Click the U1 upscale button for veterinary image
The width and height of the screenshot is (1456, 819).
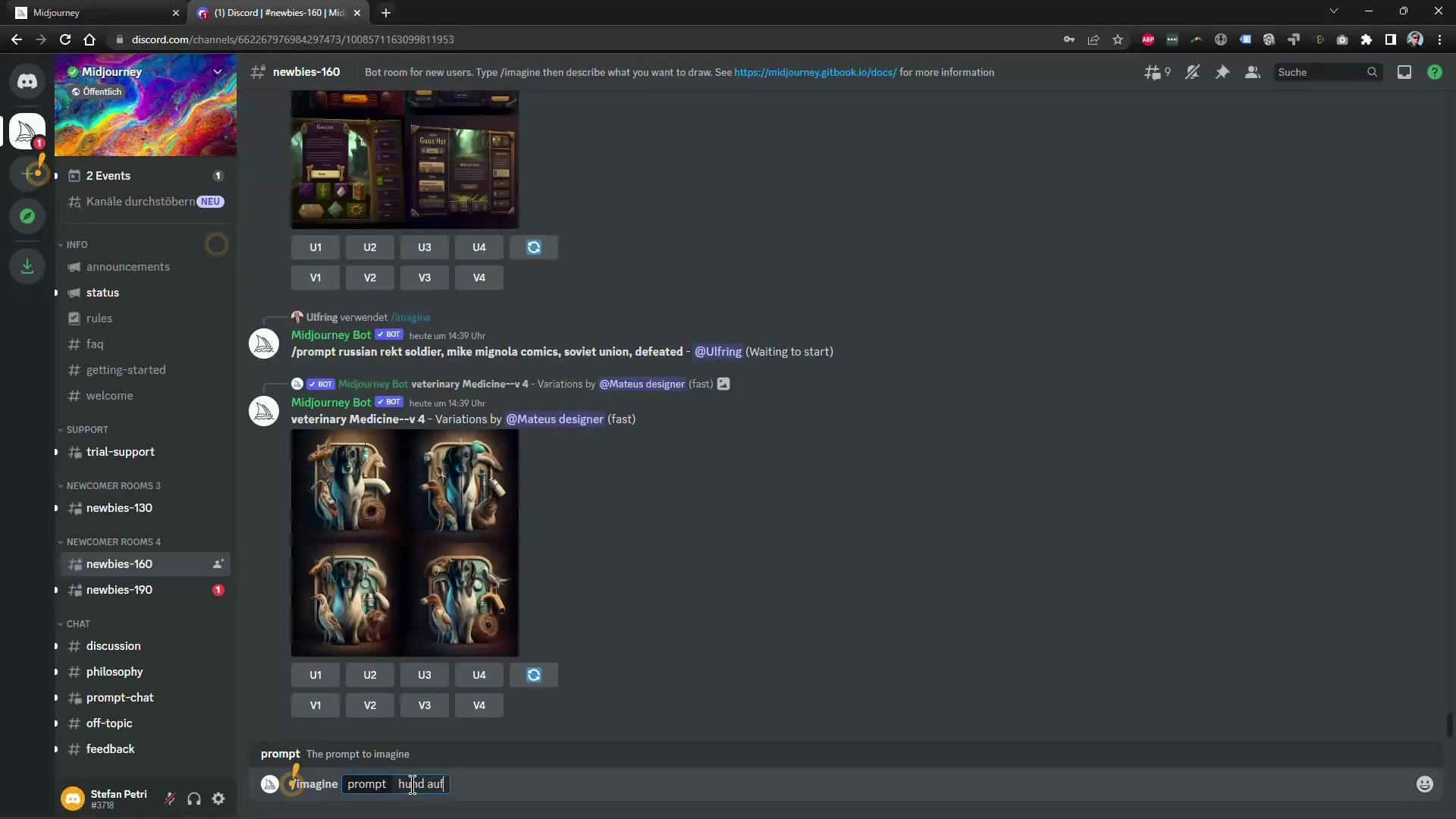coord(316,674)
